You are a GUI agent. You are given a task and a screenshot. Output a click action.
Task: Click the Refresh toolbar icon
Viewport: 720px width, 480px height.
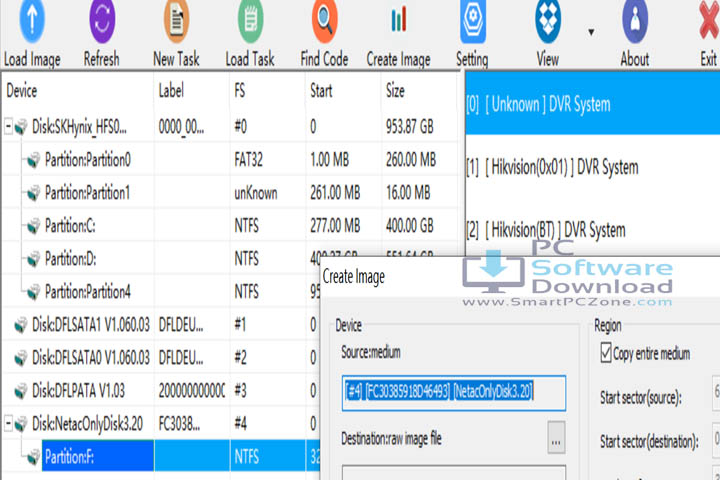pos(102,20)
